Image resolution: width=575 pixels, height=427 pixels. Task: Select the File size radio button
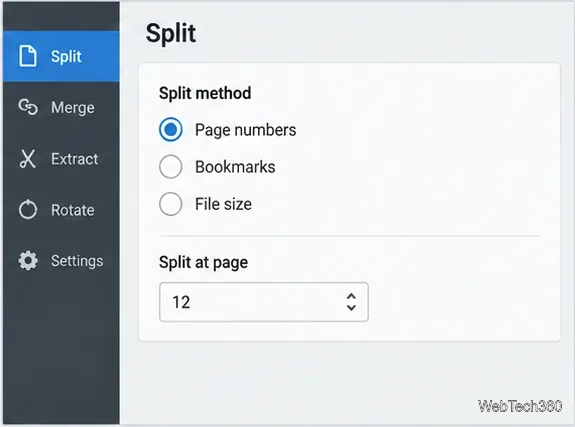[x=171, y=204]
